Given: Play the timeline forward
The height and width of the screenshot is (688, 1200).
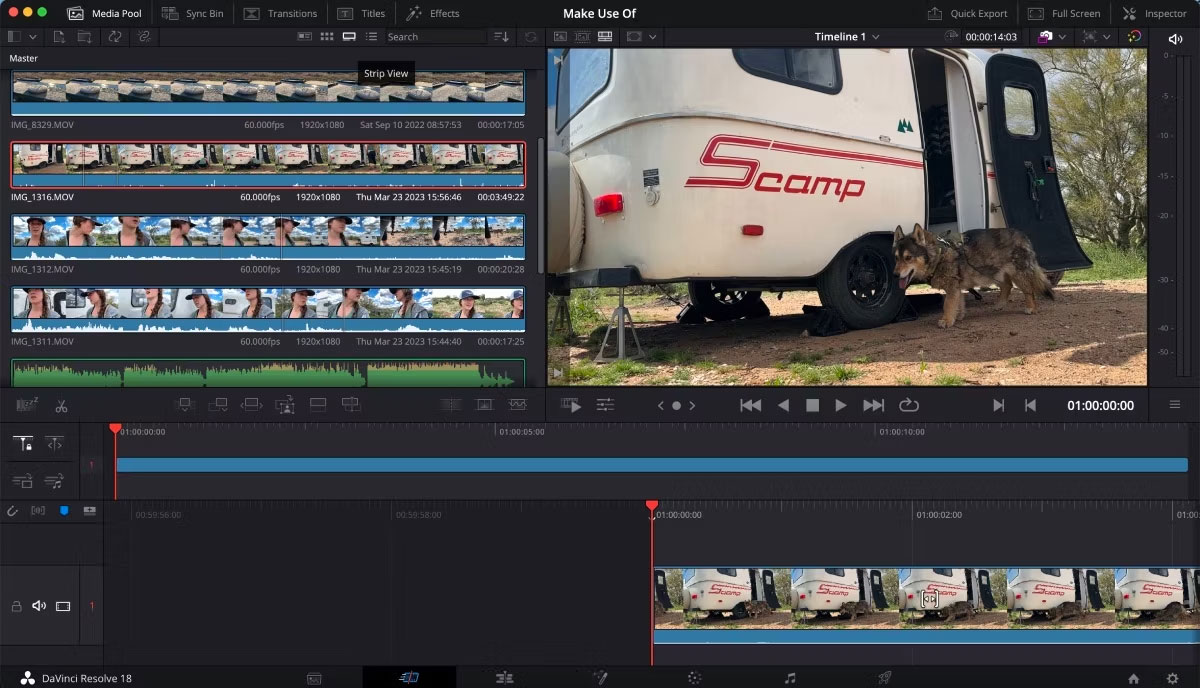Looking at the screenshot, I should 841,405.
